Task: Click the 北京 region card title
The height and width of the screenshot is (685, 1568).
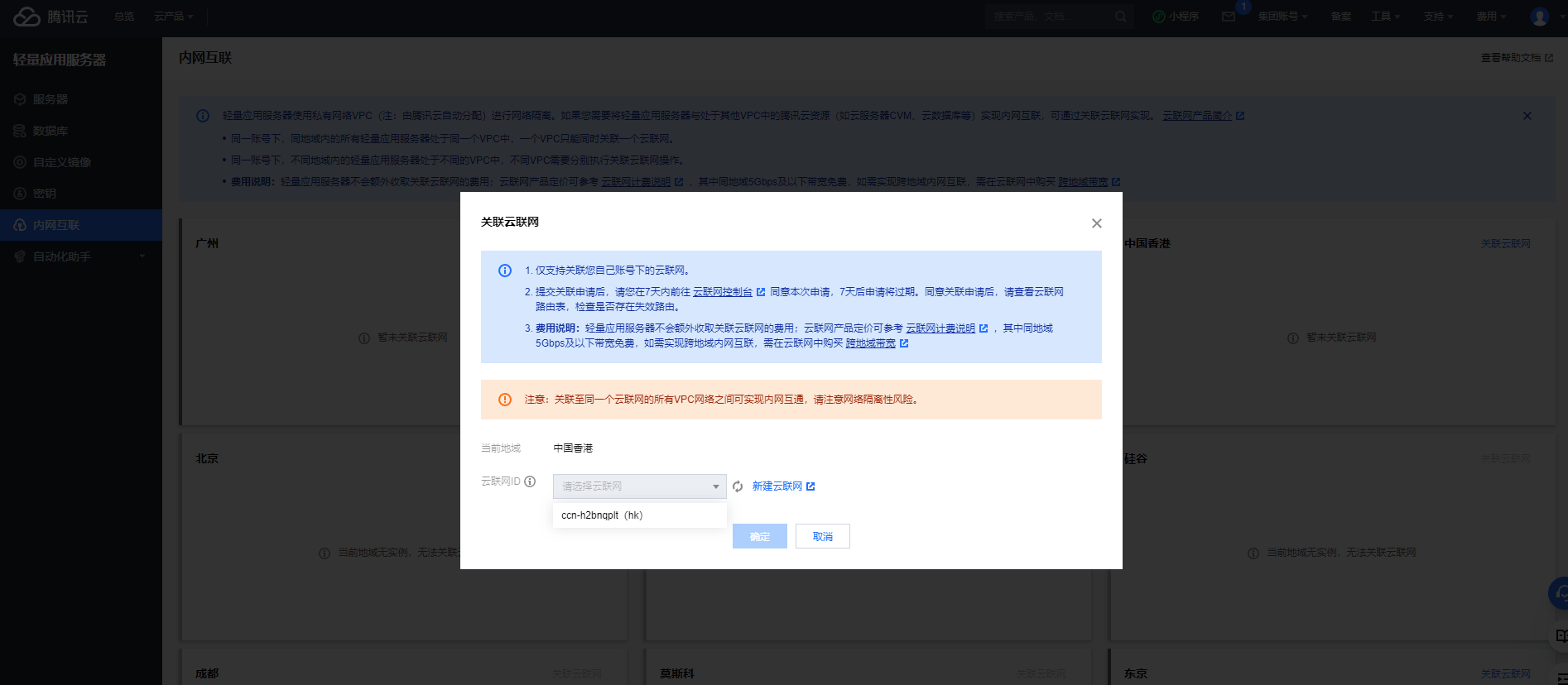Action: click(x=207, y=458)
